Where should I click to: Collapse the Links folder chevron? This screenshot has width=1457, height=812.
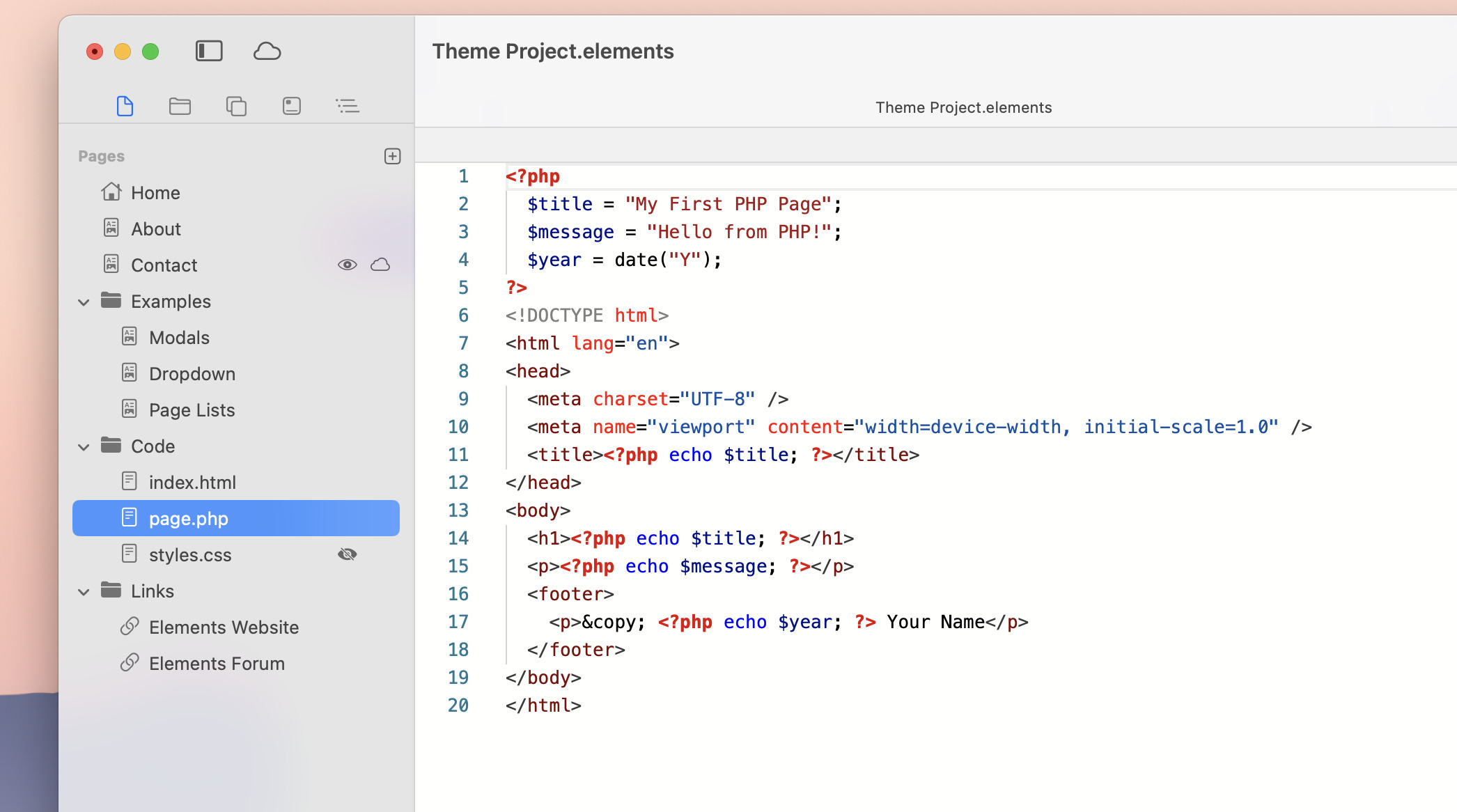tap(84, 591)
